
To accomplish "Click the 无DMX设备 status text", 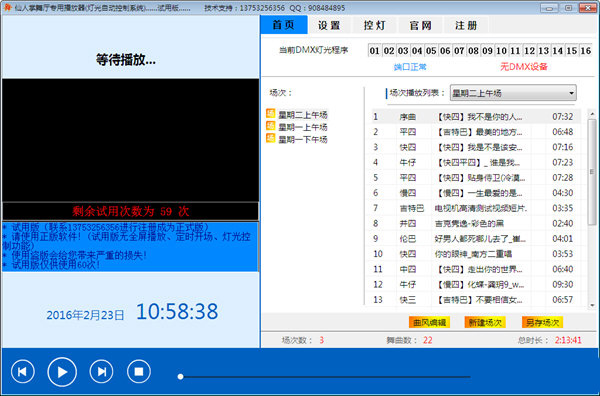I will tap(524, 67).
